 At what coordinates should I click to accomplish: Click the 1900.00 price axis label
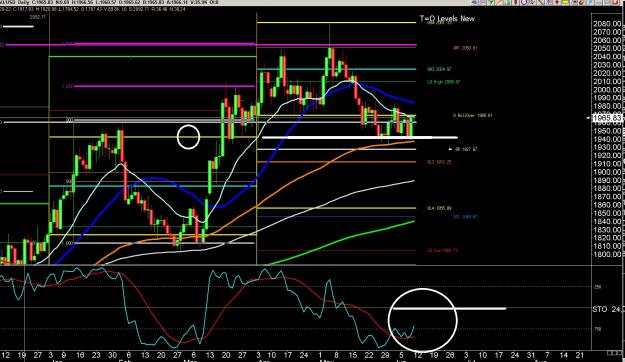pos(607,172)
